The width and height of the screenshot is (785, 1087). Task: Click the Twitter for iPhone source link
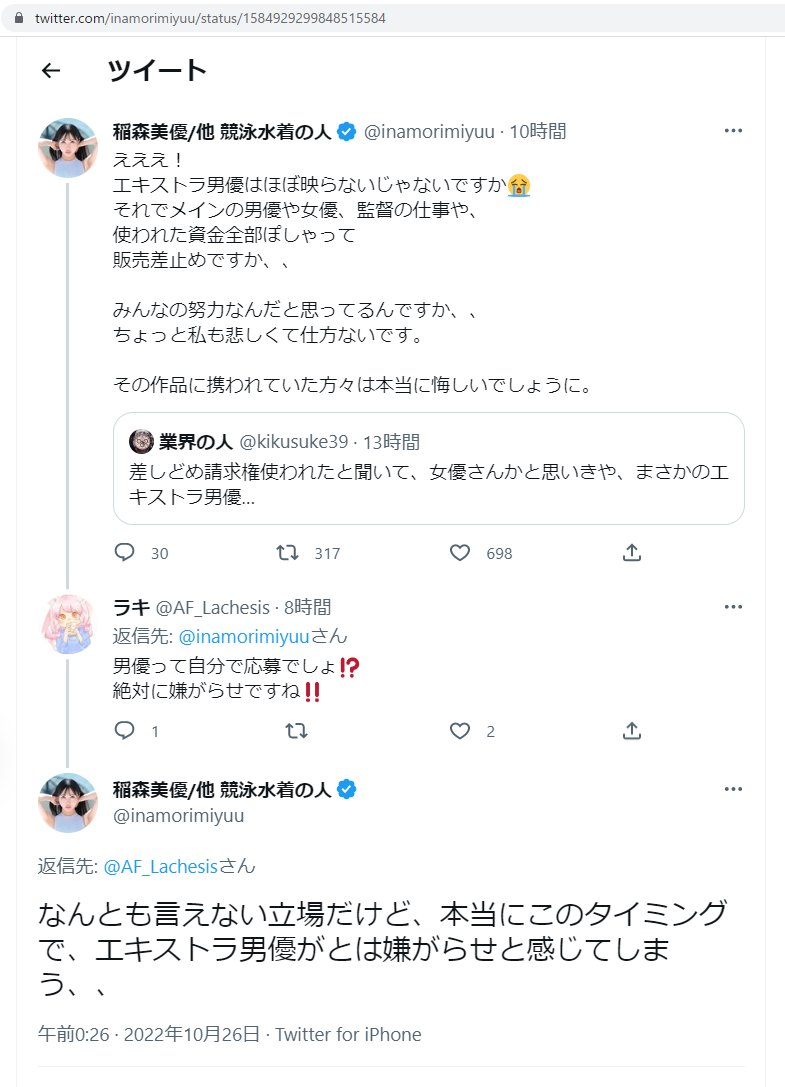point(348,1034)
